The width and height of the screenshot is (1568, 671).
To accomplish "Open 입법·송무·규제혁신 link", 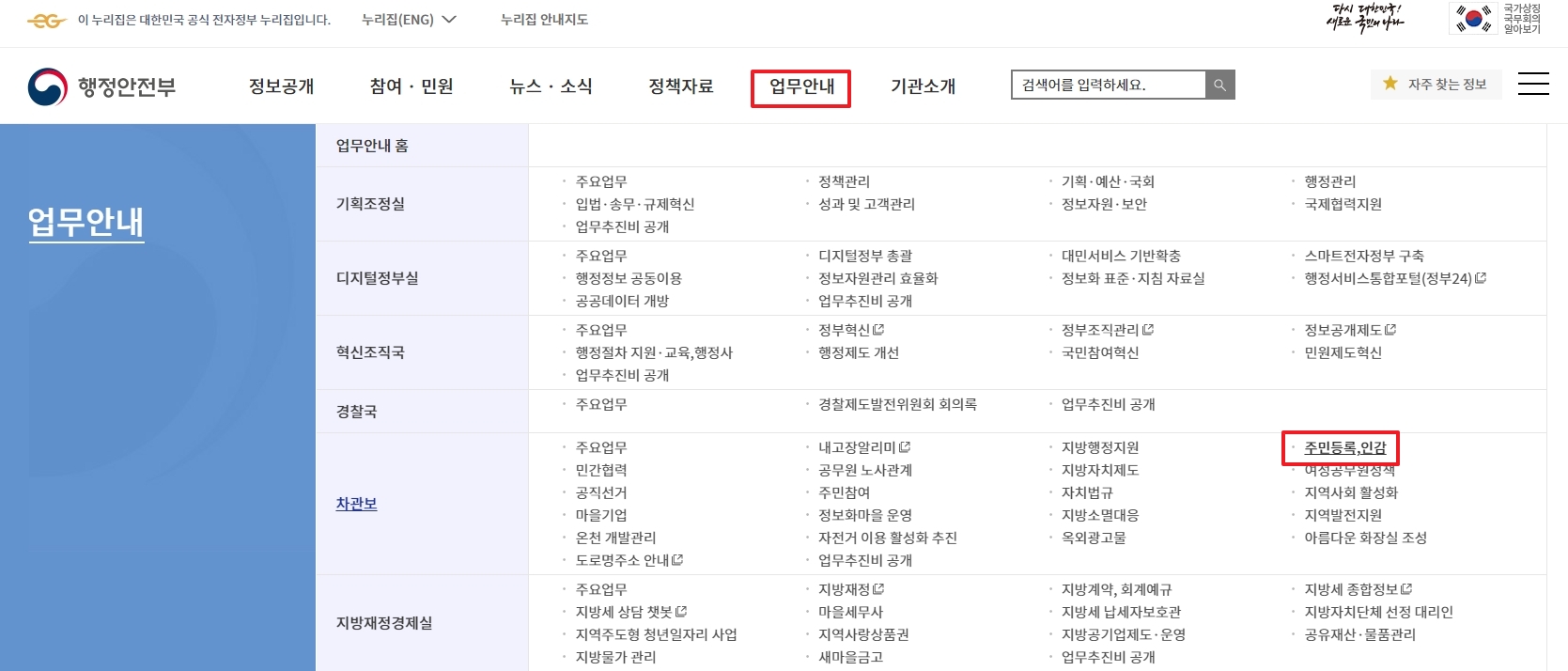I will pyautogui.click(x=635, y=204).
